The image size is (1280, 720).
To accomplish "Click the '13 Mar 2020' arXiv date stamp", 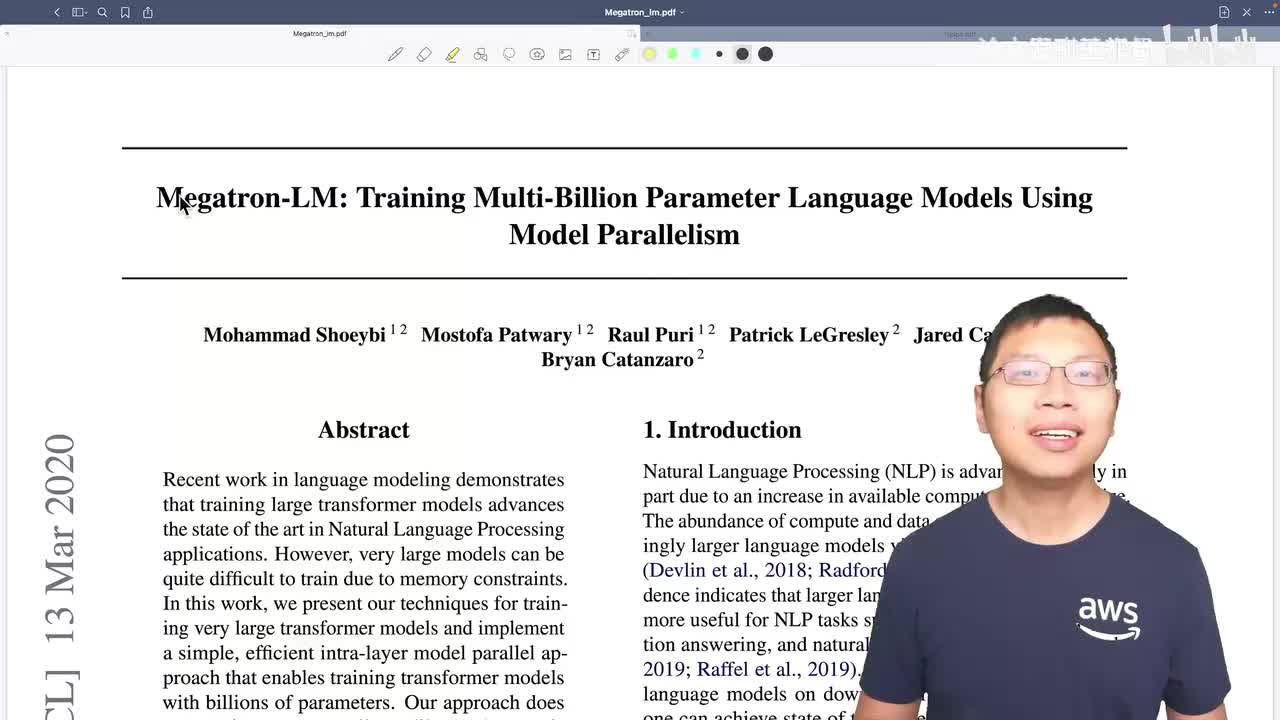I will pyautogui.click(x=60, y=538).
